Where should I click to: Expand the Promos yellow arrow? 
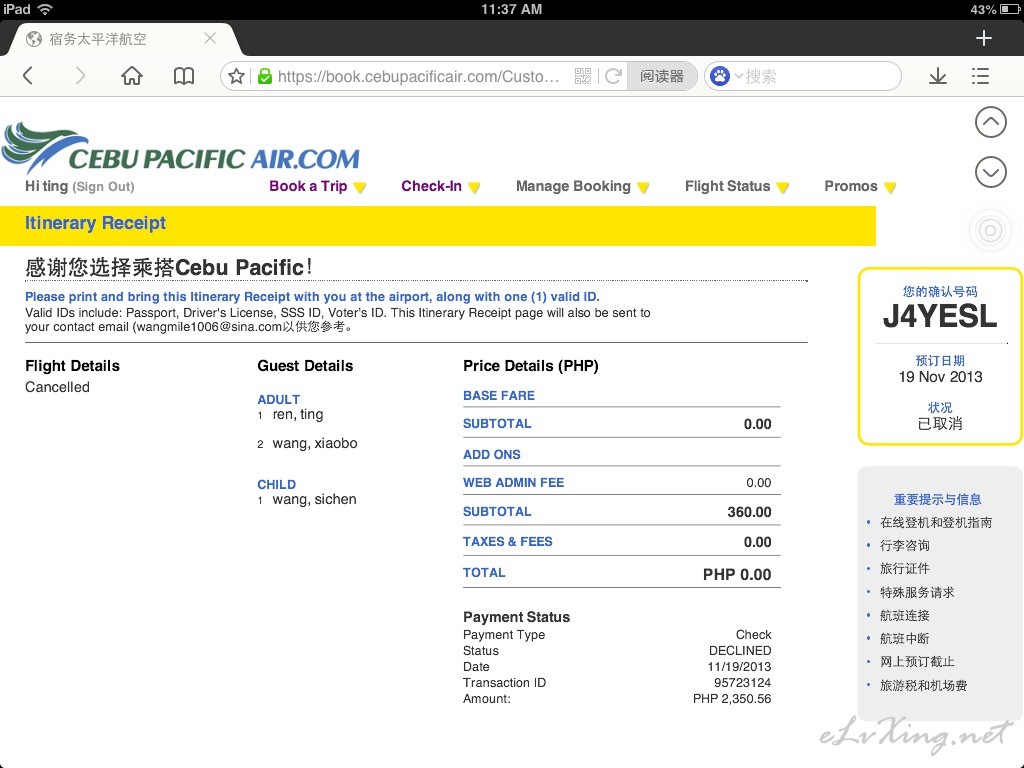pos(889,188)
